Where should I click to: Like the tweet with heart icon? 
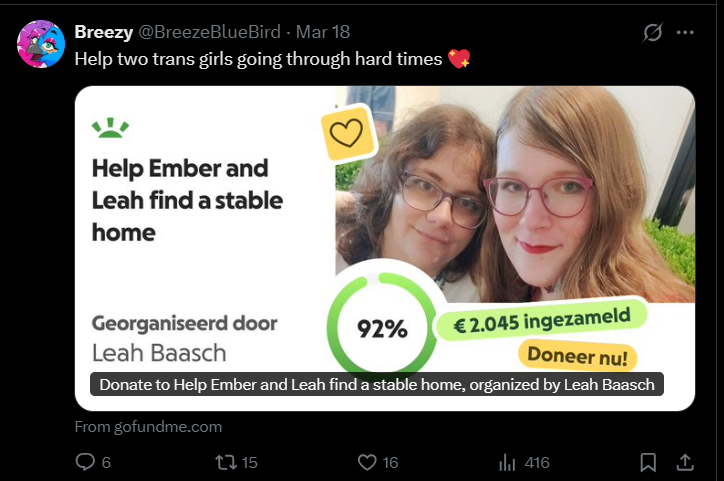pyautogui.click(x=367, y=462)
